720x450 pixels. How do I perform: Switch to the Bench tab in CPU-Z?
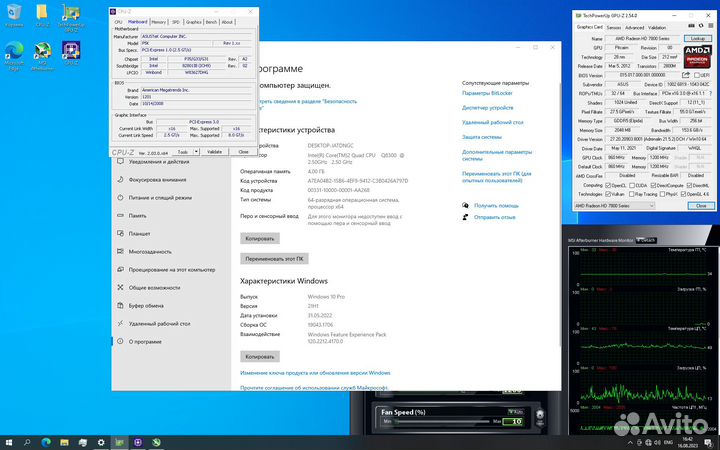211,22
